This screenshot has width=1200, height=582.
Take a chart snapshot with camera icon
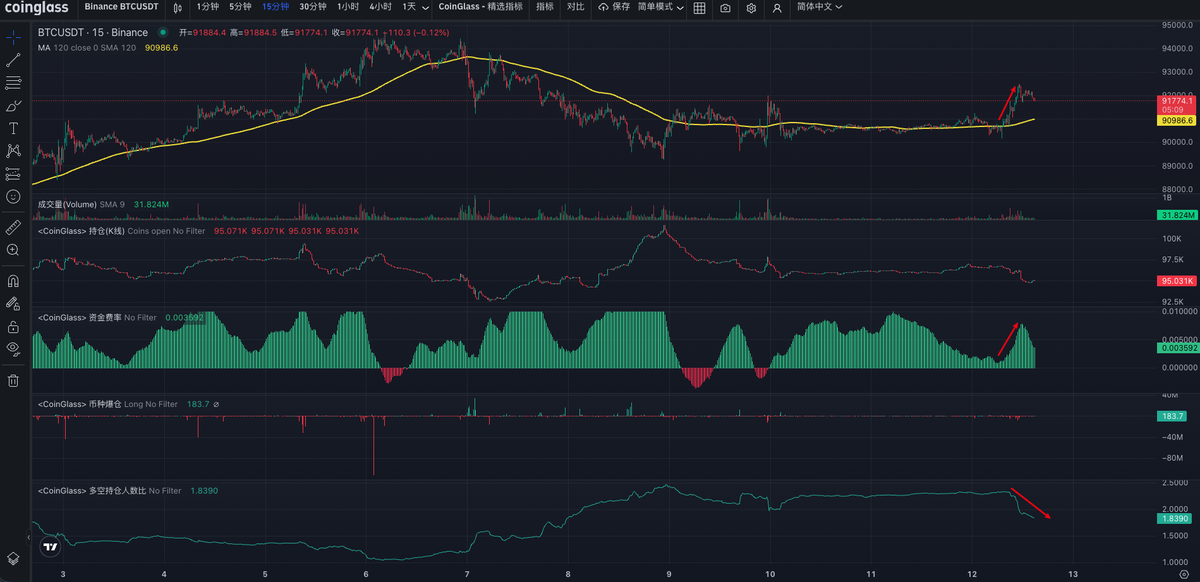(725, 8)
